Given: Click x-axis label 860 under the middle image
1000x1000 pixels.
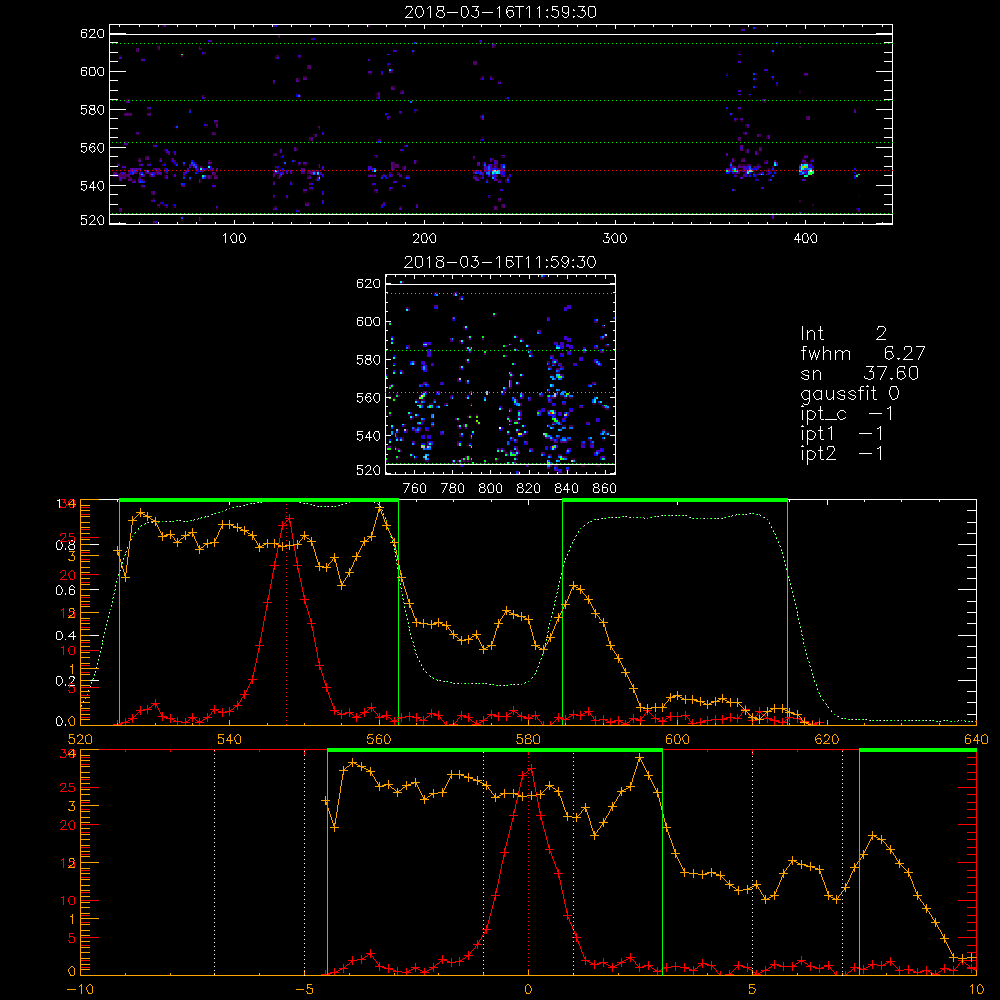Looking at the screenshot, I should (x=605, y=489).
